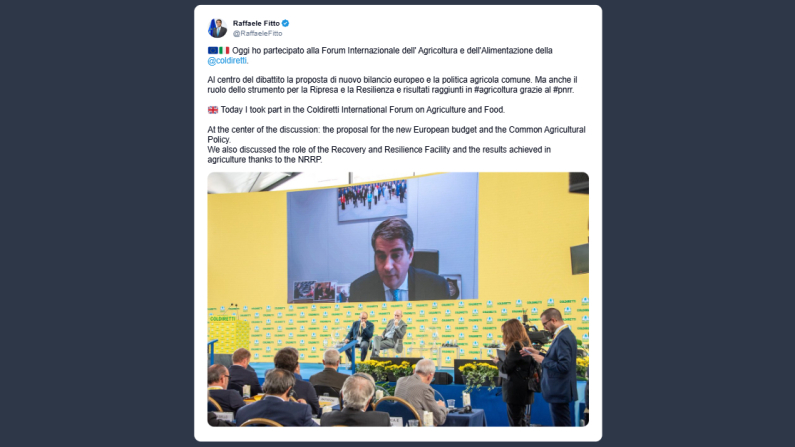Click Raffaele Fitto's profile avatar
Image resolution: width=795 pixels, height=447 pixels.
218,28
